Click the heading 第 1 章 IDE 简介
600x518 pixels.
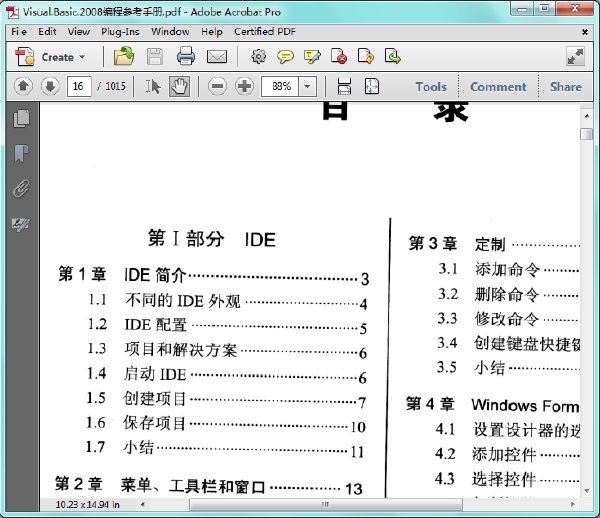[x=122, y=274]
